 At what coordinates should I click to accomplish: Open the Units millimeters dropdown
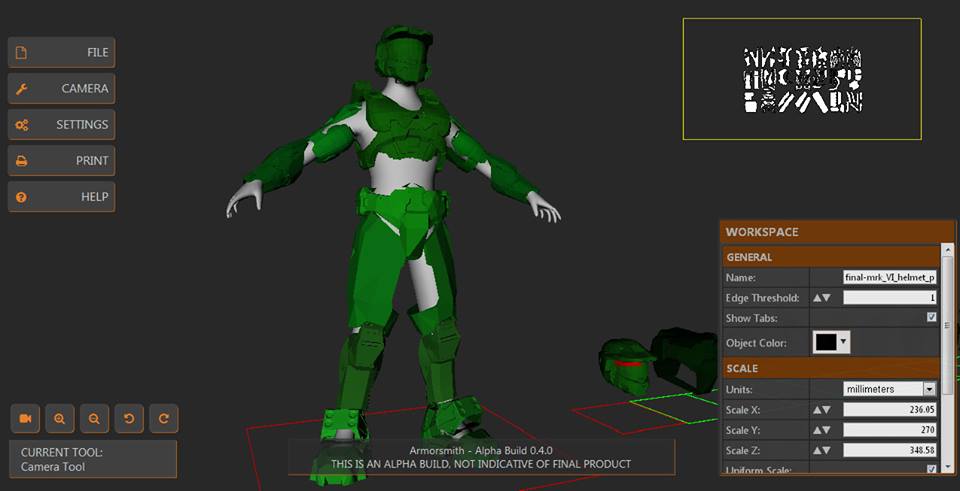click(x=890, y=389)
